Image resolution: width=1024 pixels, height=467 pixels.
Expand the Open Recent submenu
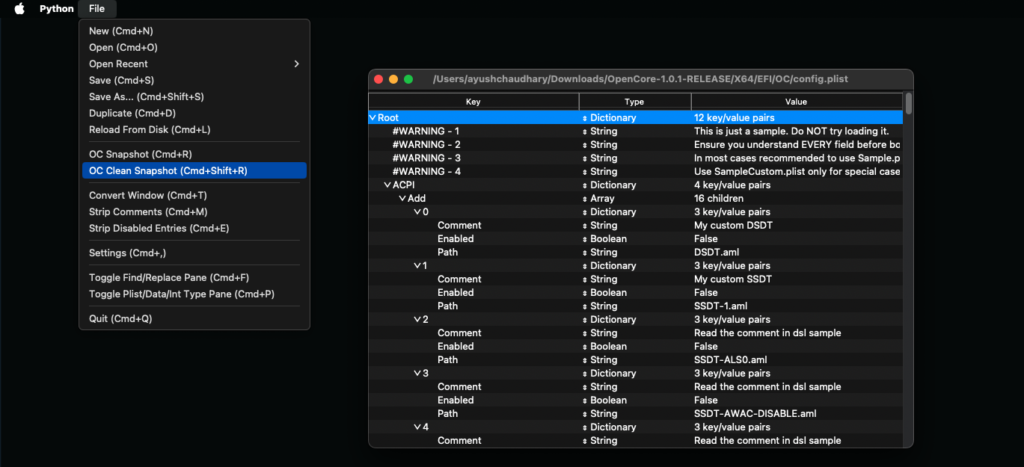click(x=194, y=64)
